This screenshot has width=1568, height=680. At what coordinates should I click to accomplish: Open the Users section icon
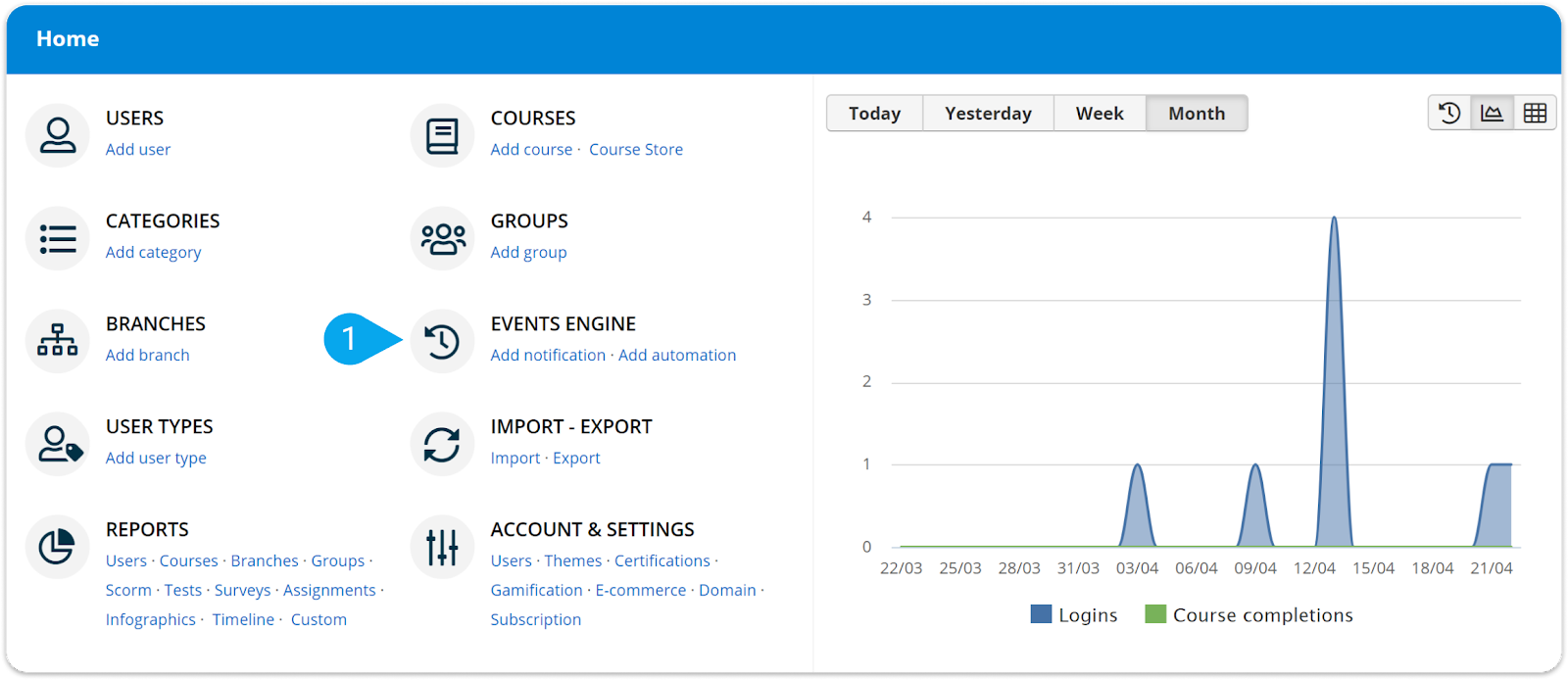click(58, 135)
